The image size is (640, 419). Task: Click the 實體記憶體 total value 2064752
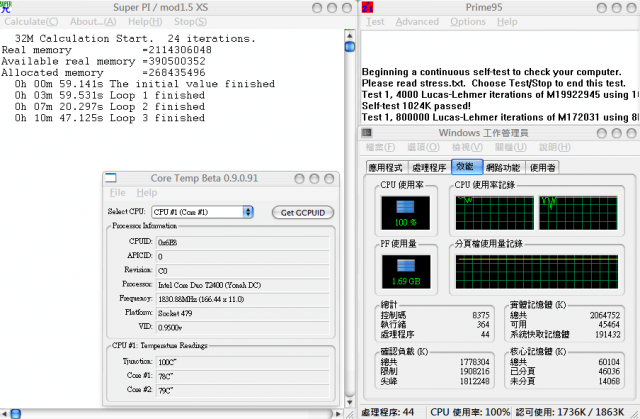click(x=605, y=315)
